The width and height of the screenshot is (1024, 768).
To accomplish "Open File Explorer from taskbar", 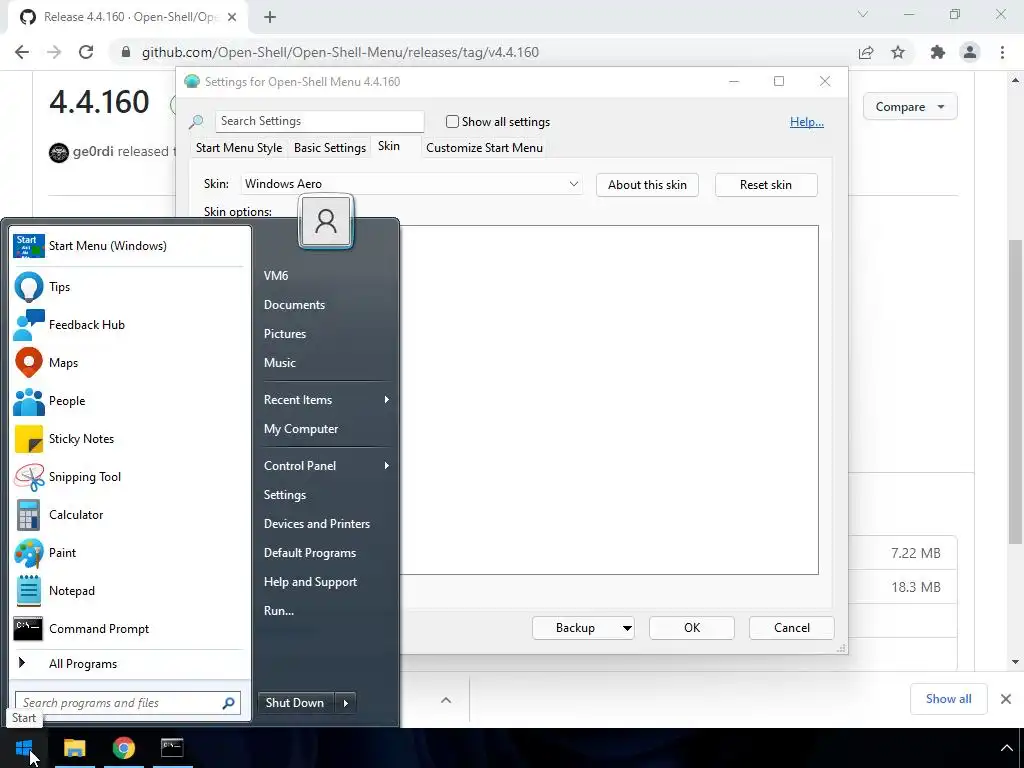I will [74, 748].
